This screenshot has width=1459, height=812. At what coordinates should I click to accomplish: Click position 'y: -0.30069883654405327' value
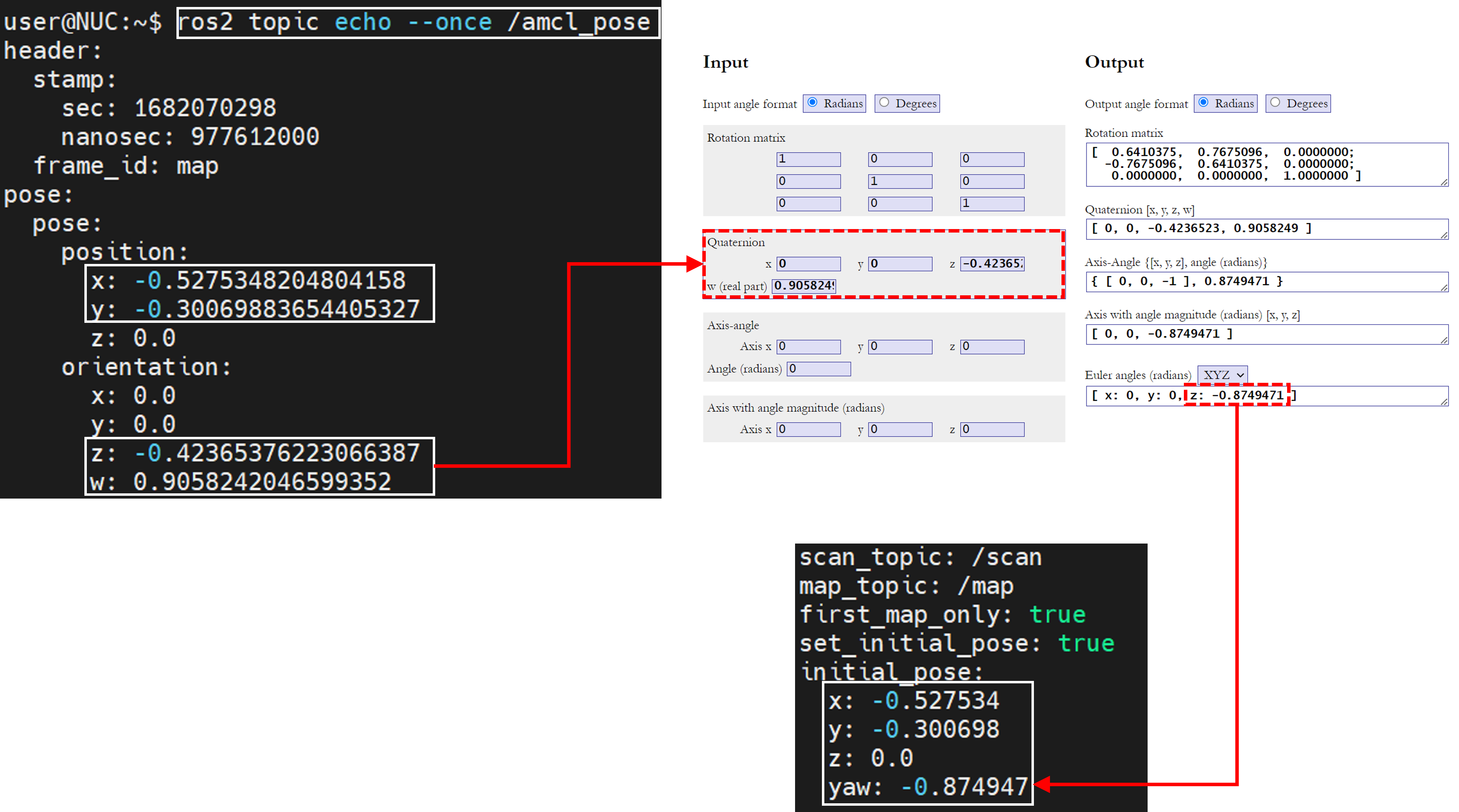point(256,309)
